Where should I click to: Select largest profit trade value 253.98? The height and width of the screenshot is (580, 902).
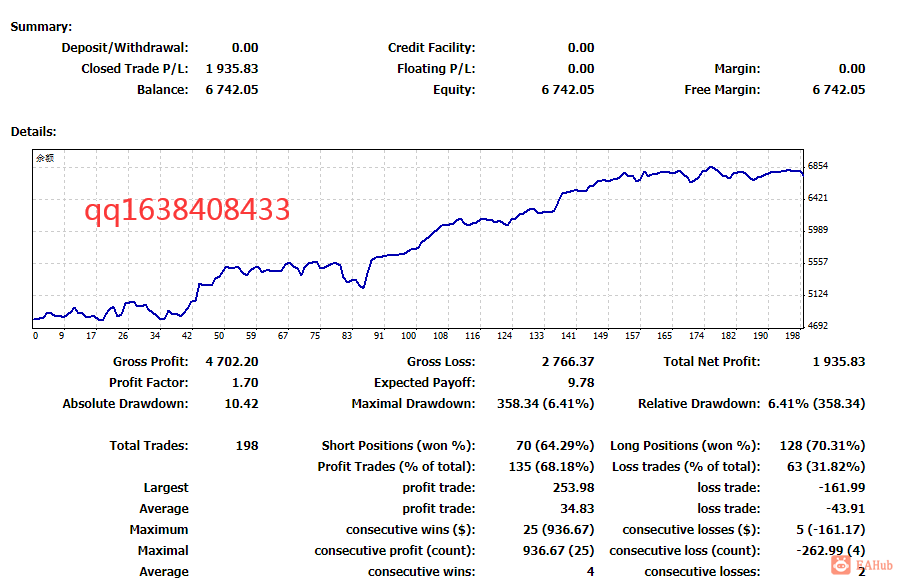point(574,488)
